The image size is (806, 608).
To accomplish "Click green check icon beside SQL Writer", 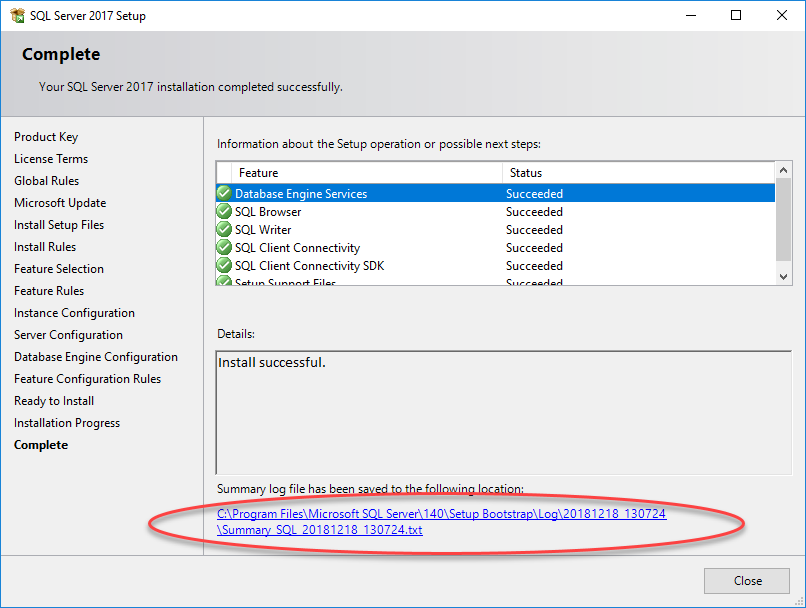I will 224,230.
